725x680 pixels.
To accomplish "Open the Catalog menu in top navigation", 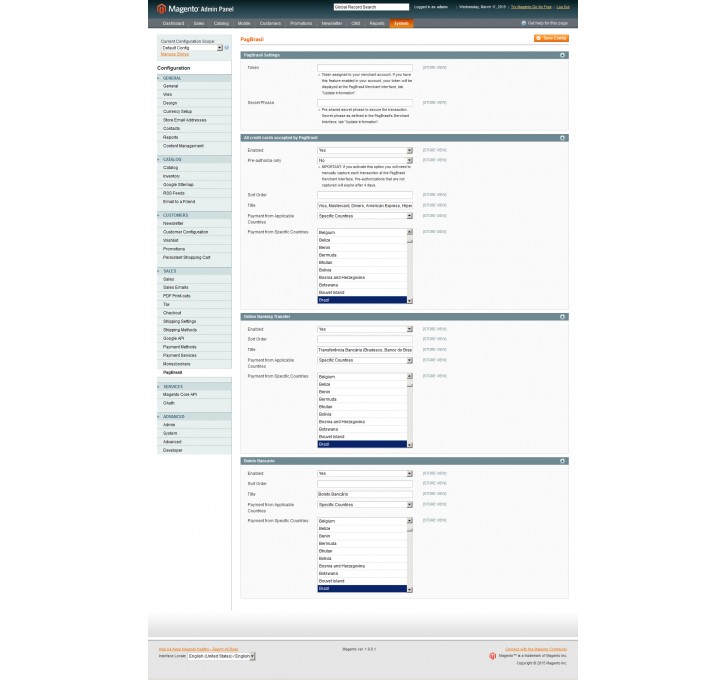I will (221, 24).
